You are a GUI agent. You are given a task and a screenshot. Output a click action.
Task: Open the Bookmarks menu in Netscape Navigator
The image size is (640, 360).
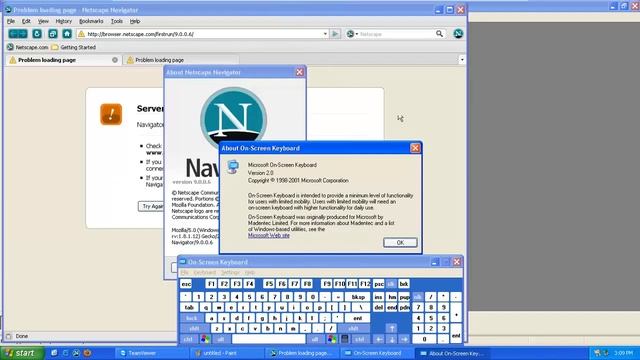pyautogui.click(x=91, y=21)
